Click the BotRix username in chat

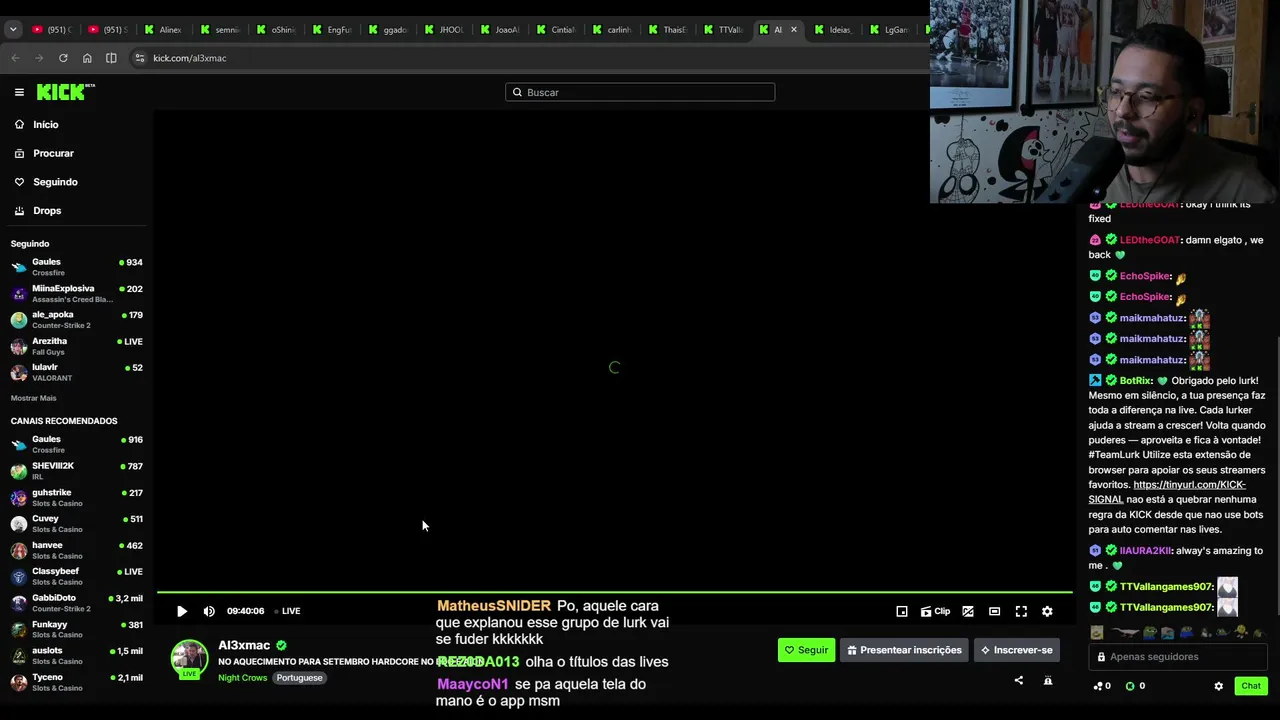[x=1136, y=381]
